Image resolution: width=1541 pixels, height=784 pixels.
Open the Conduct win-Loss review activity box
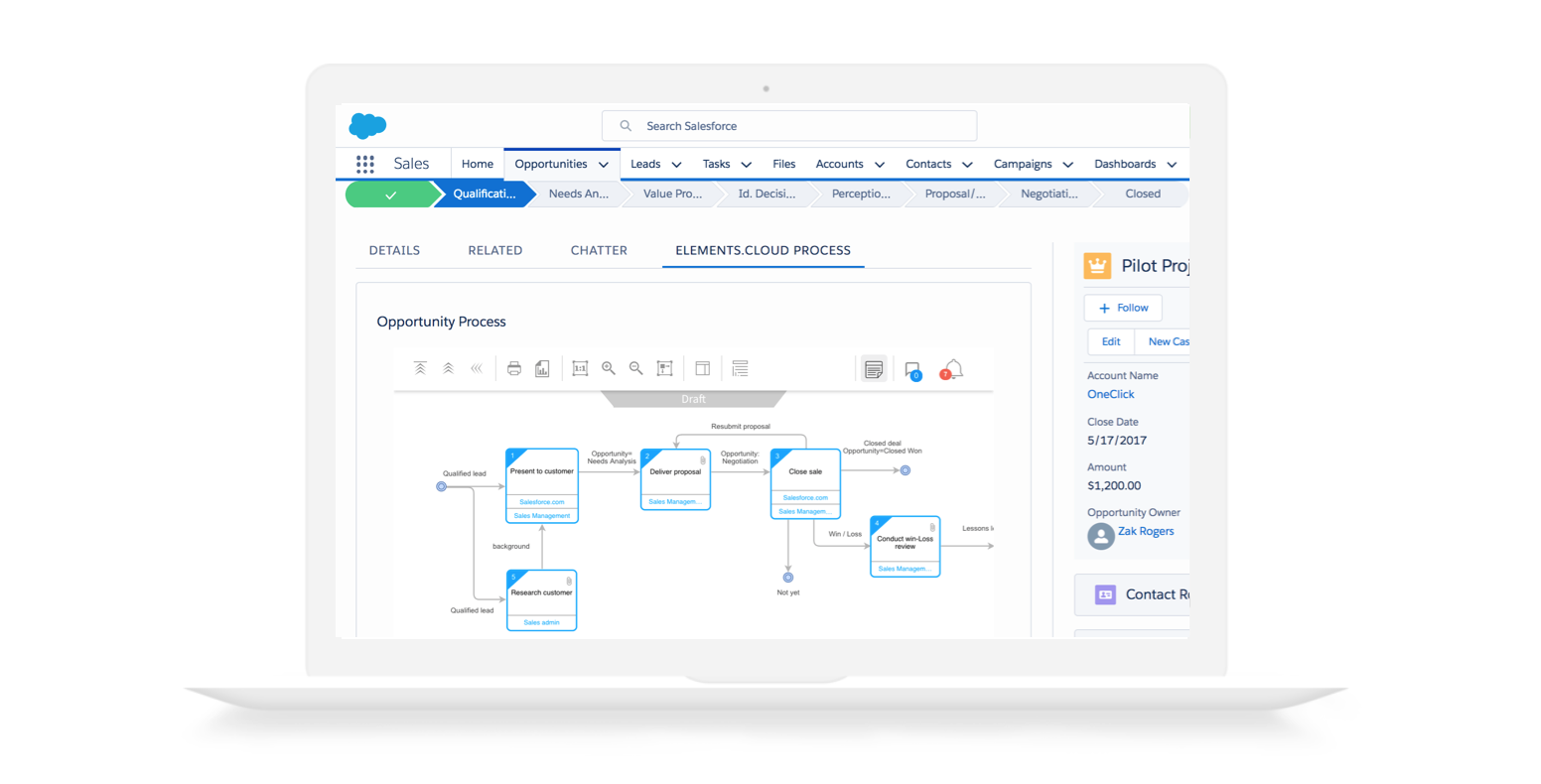[x=906, y=546]
